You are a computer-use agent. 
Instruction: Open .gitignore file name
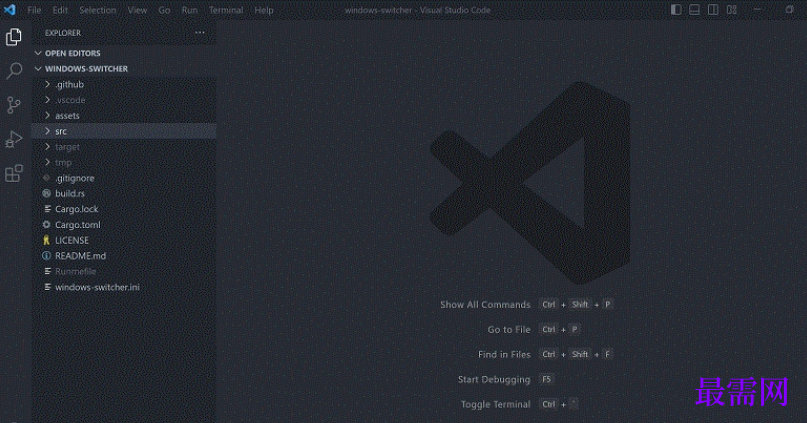[75, 178]
